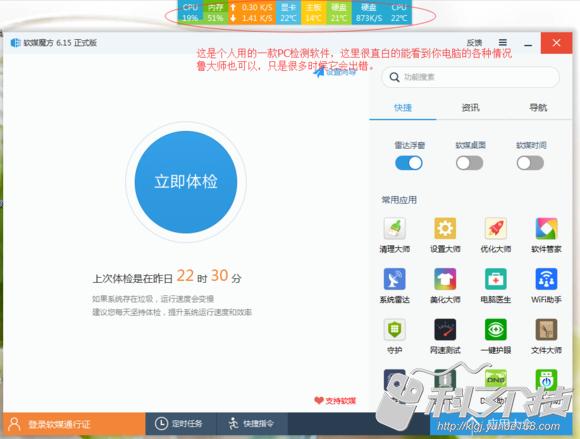Click the magnifier search icon
Screen dimensions: 580x439
tap(394, 77)
